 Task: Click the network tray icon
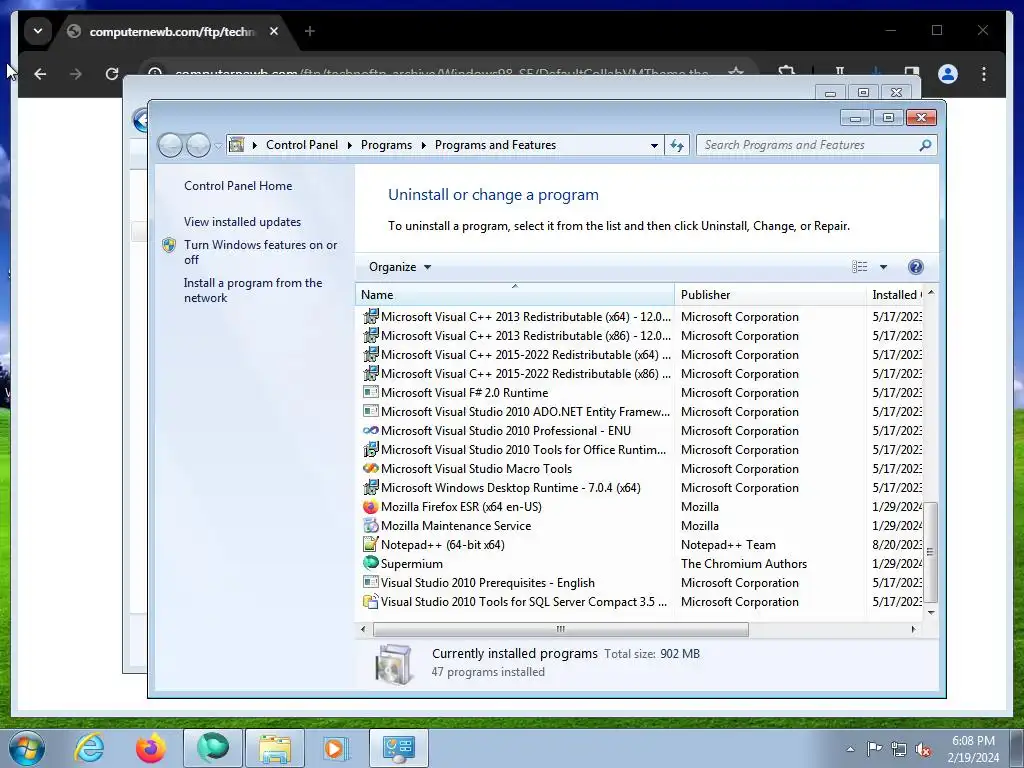[x=899, y=749]
